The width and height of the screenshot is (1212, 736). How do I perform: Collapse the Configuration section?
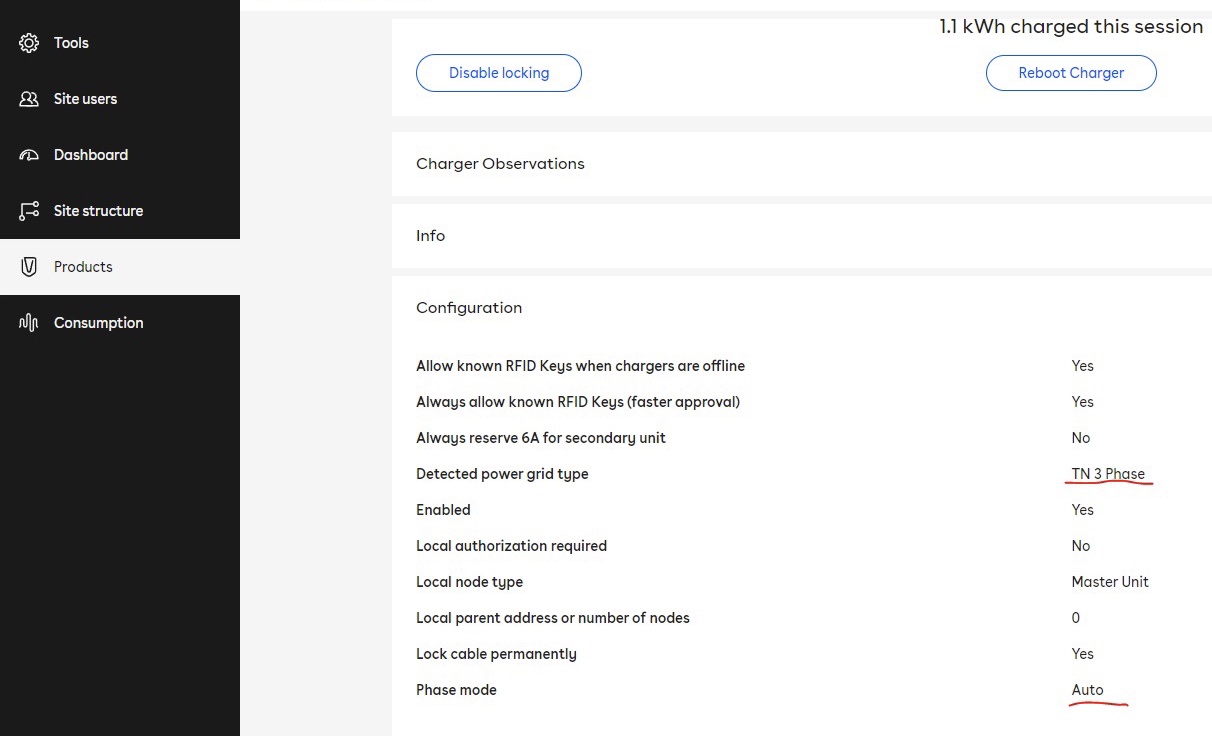(x=469, y=307)
